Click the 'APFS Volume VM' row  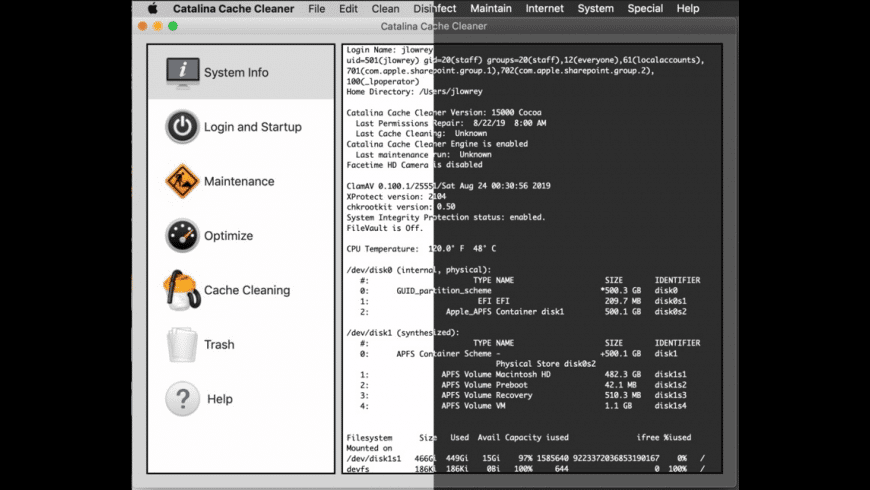click(x=523, y=406)
